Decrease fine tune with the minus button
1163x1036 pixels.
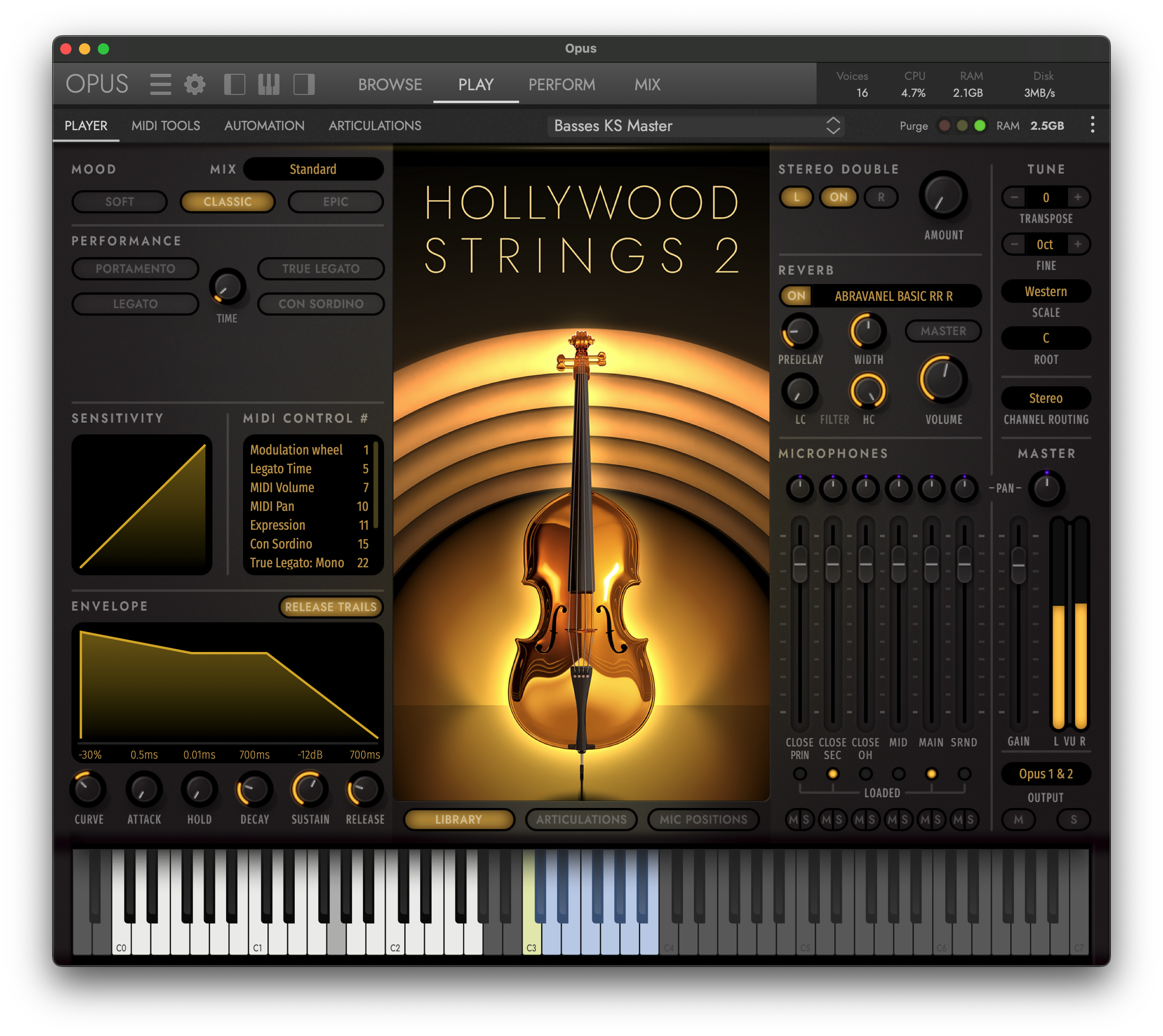[1014, 244]
